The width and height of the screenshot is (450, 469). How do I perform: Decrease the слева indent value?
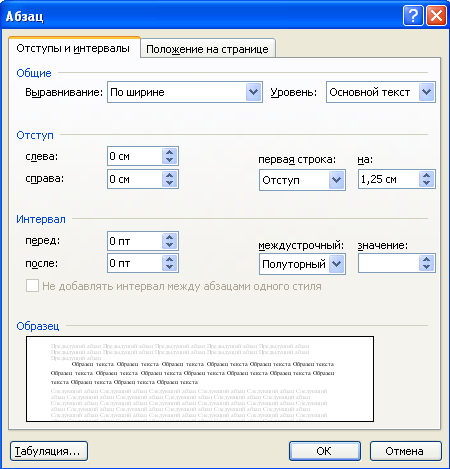170,160
